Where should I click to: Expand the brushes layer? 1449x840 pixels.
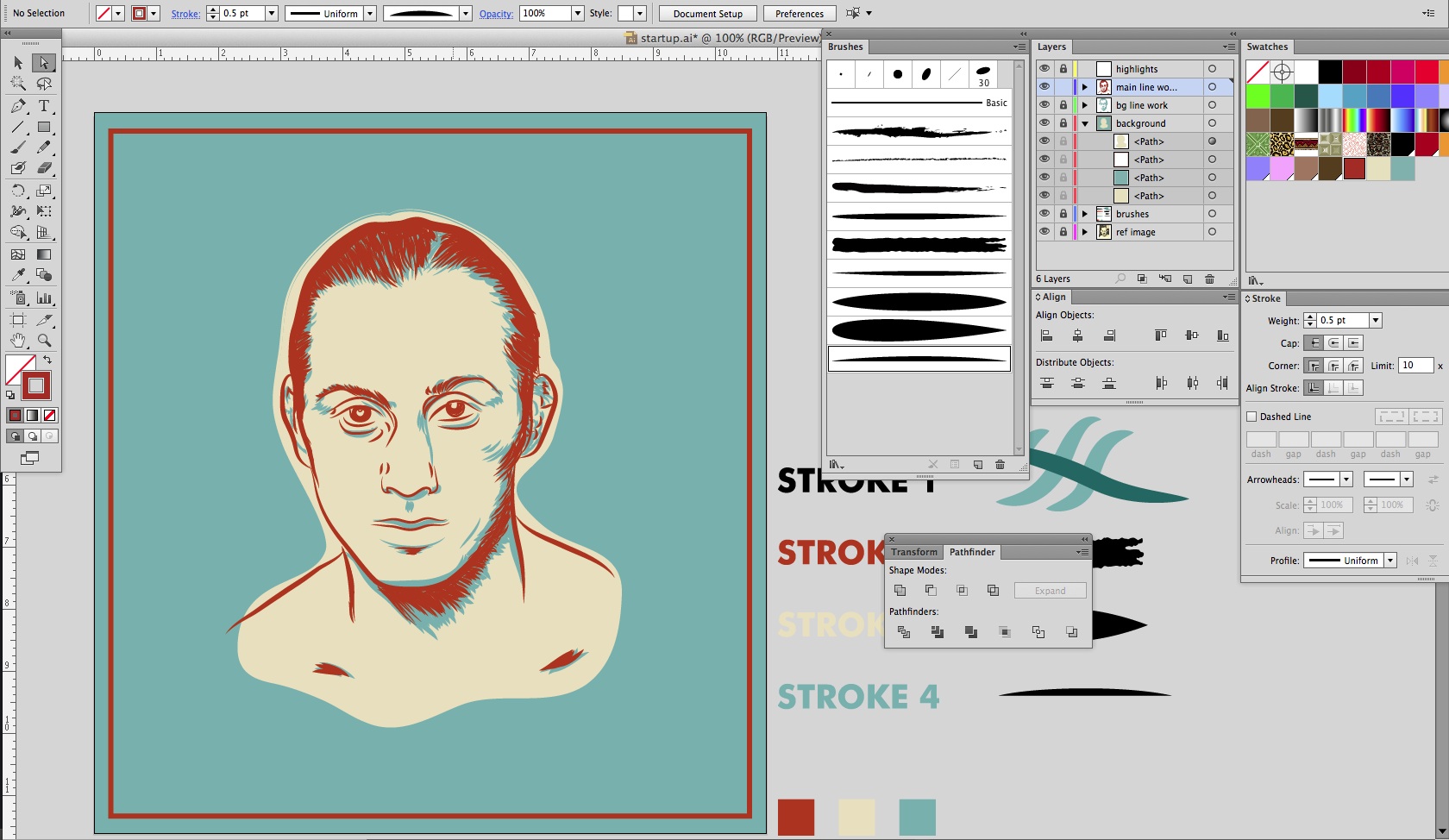tap(1085, 214)
